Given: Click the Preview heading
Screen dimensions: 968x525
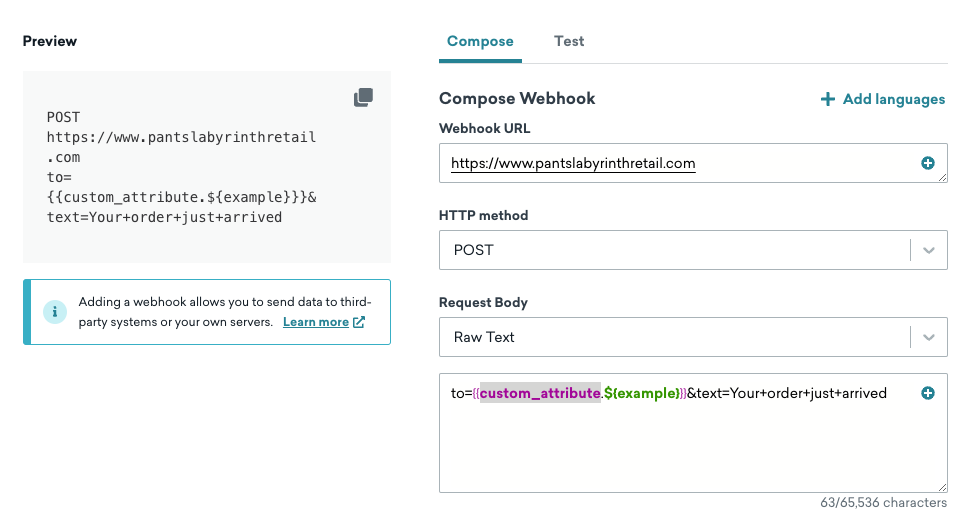Looking at the screenshot, I should pos(50,41).
